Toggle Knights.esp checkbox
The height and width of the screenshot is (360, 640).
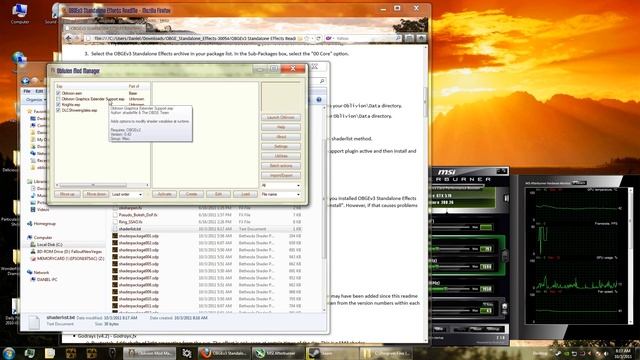[x=58, y=104]
